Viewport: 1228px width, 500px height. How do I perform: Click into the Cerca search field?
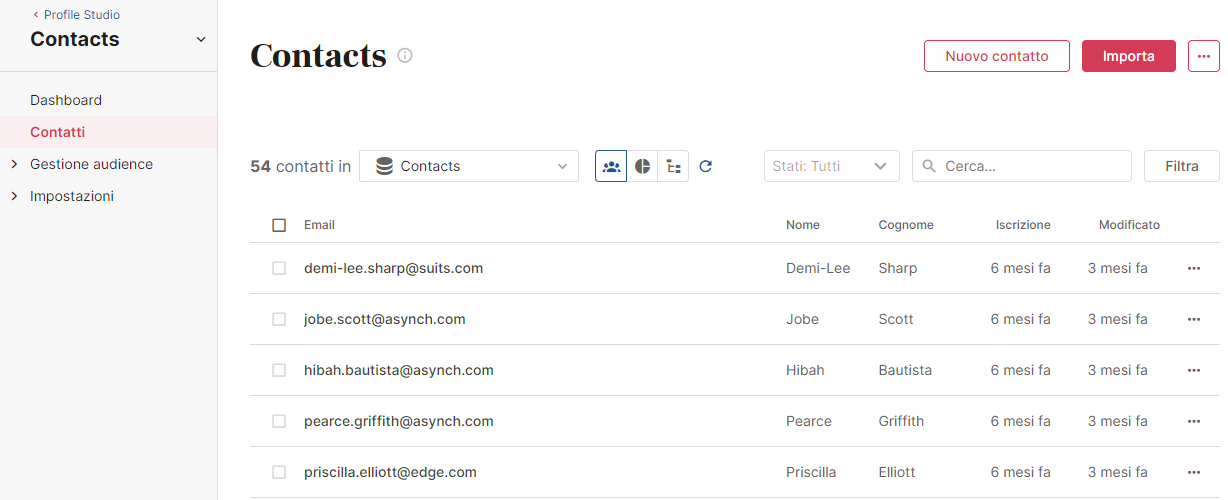[x=1022, y=166]
